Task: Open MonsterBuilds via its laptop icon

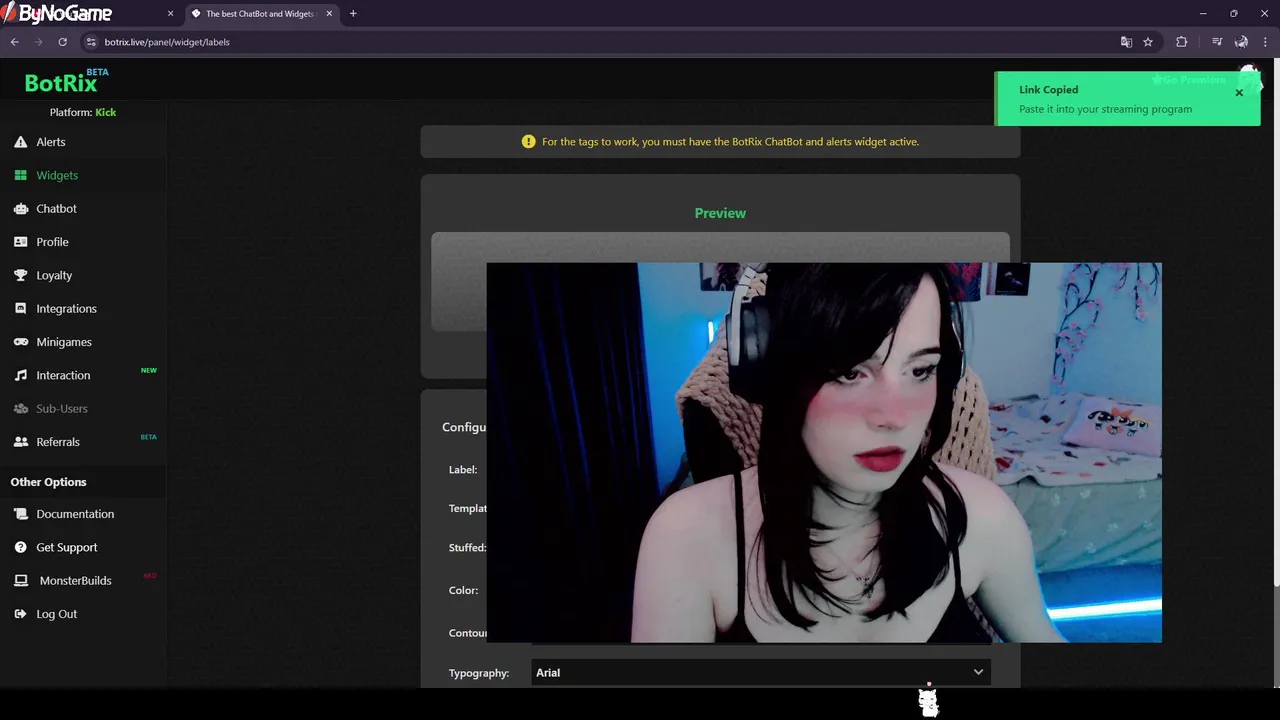Action: click(x=20, y=580)
